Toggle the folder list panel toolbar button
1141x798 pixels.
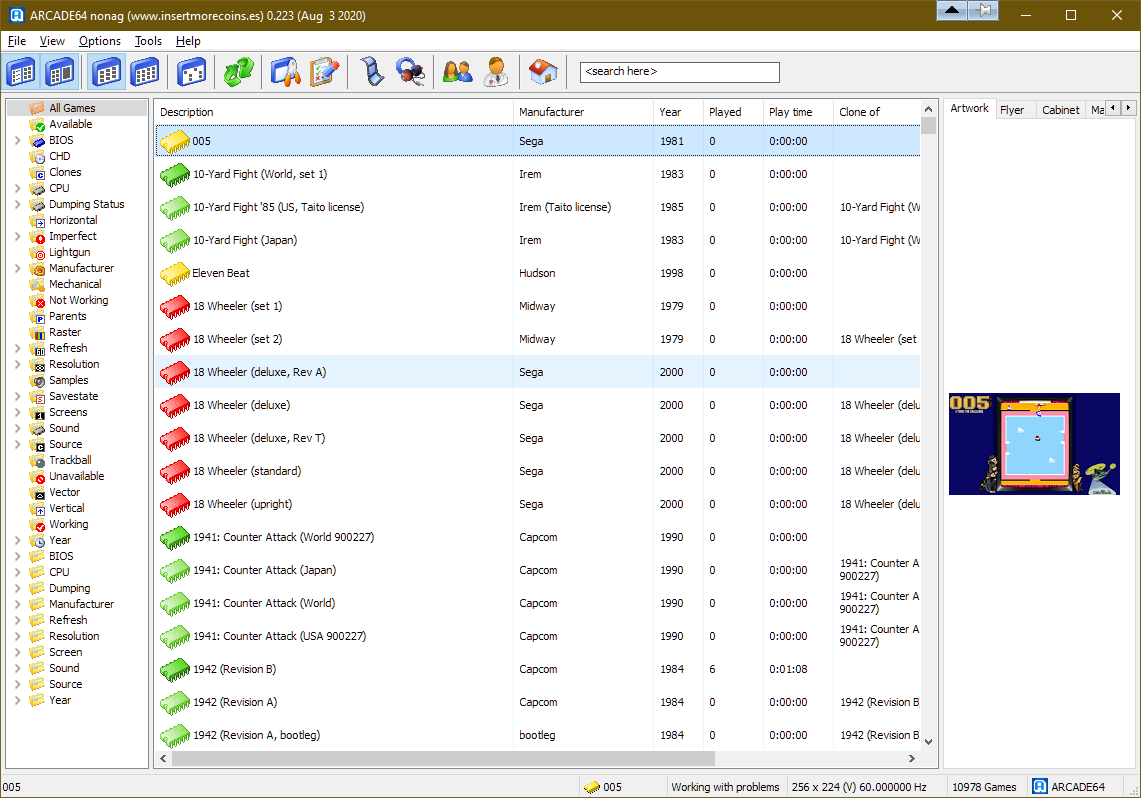(21, 72)
